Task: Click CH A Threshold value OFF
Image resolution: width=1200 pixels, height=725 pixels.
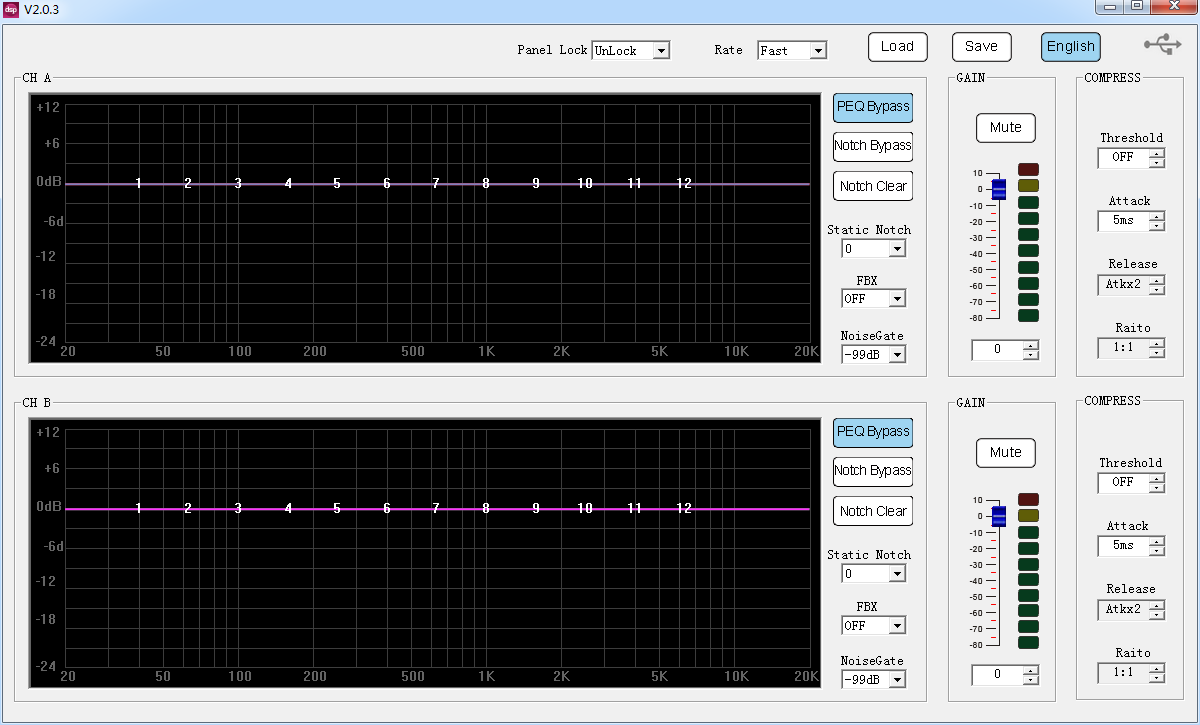Action: [1123, 158]
